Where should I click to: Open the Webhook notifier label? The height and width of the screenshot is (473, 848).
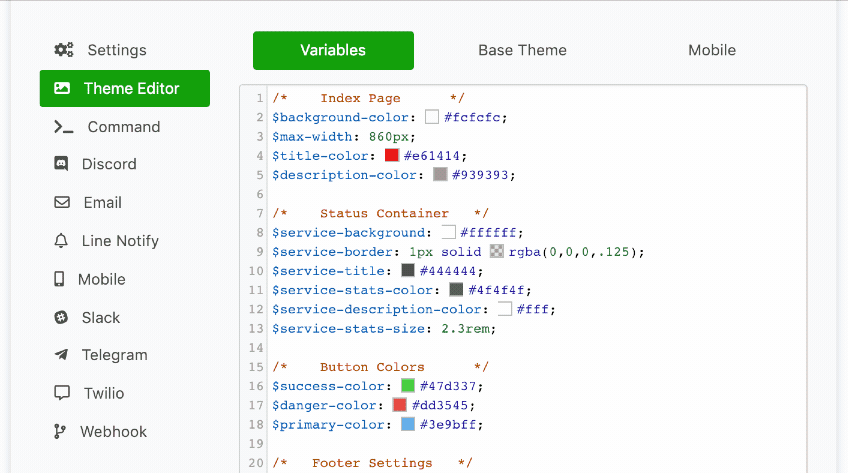(x=114, y=431)
